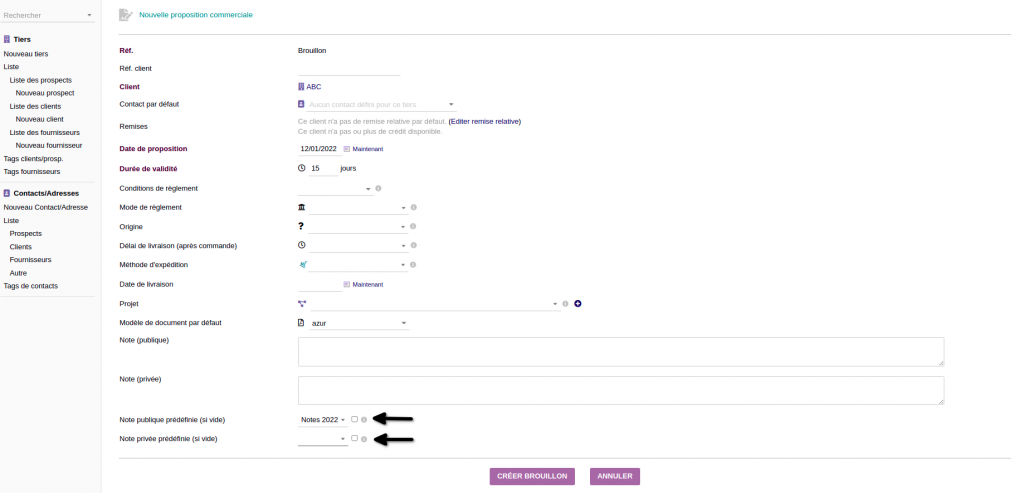1024x493 pixels.
Task: Open the Notes 2022 dropdown
Action: click(x=323, y=420)
